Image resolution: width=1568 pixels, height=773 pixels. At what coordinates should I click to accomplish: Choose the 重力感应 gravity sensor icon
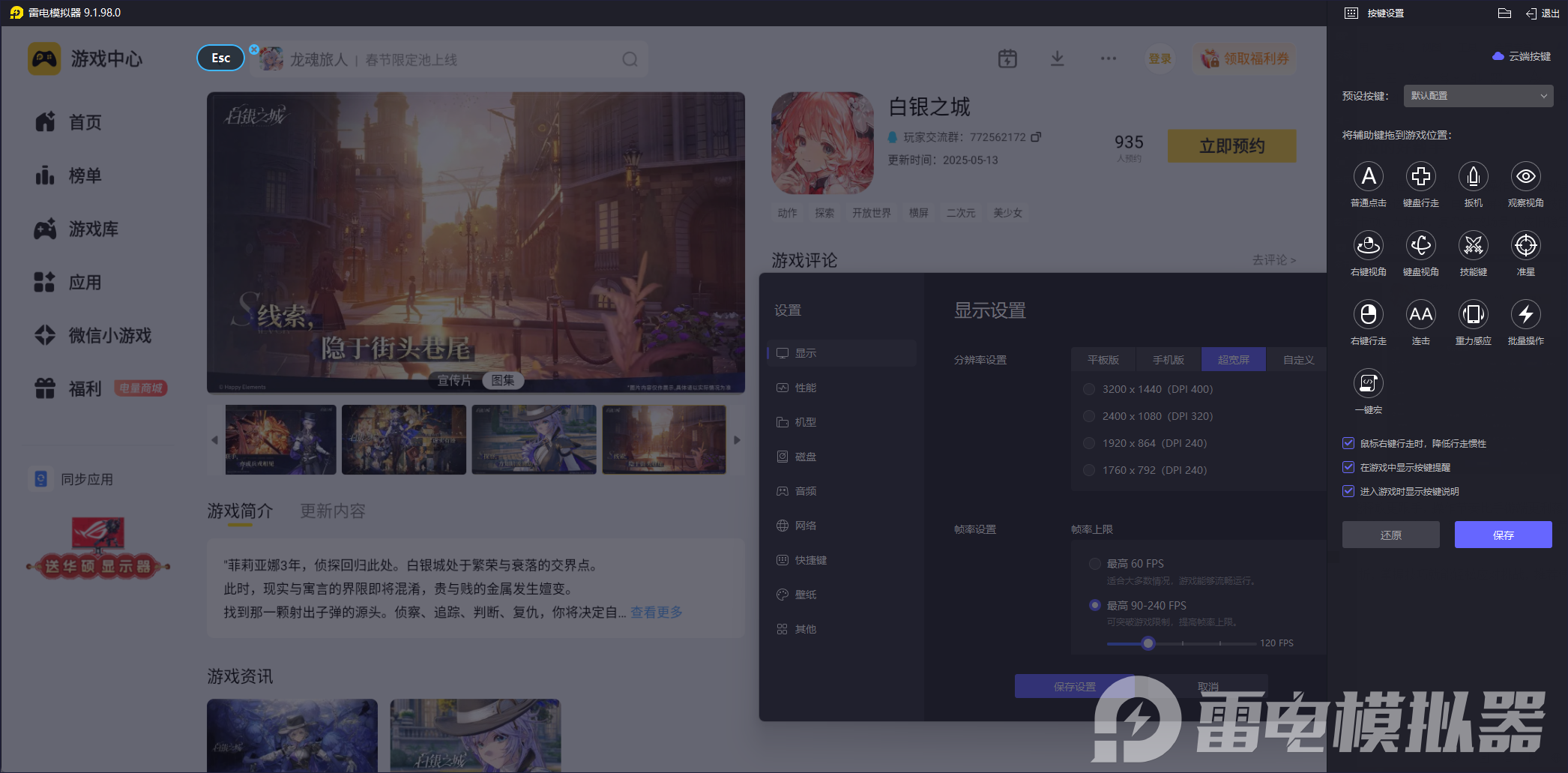(x=1473, y=315)
